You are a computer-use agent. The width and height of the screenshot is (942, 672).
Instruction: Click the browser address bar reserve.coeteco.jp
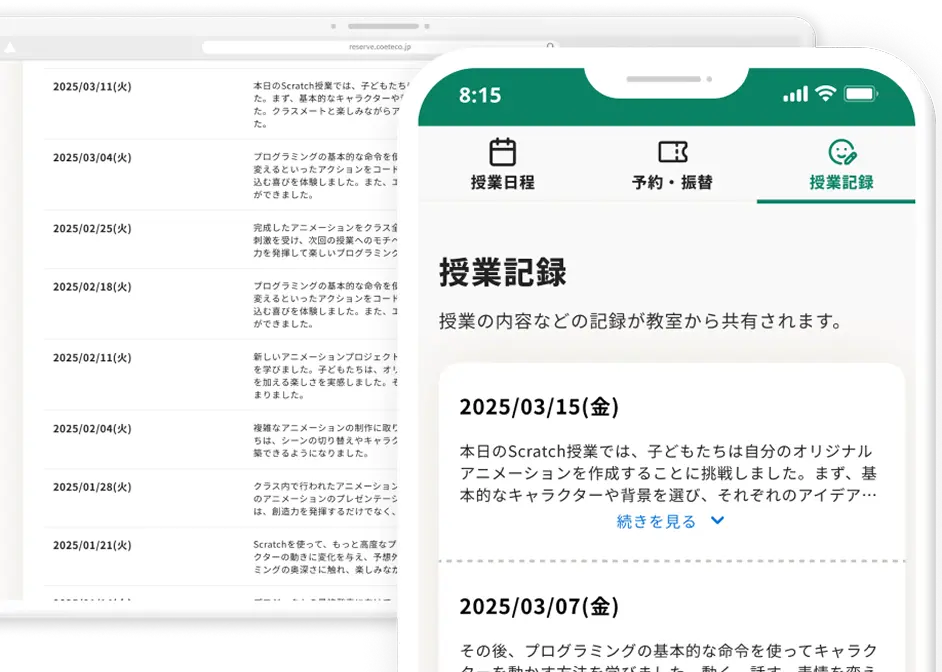pos(380,47)
